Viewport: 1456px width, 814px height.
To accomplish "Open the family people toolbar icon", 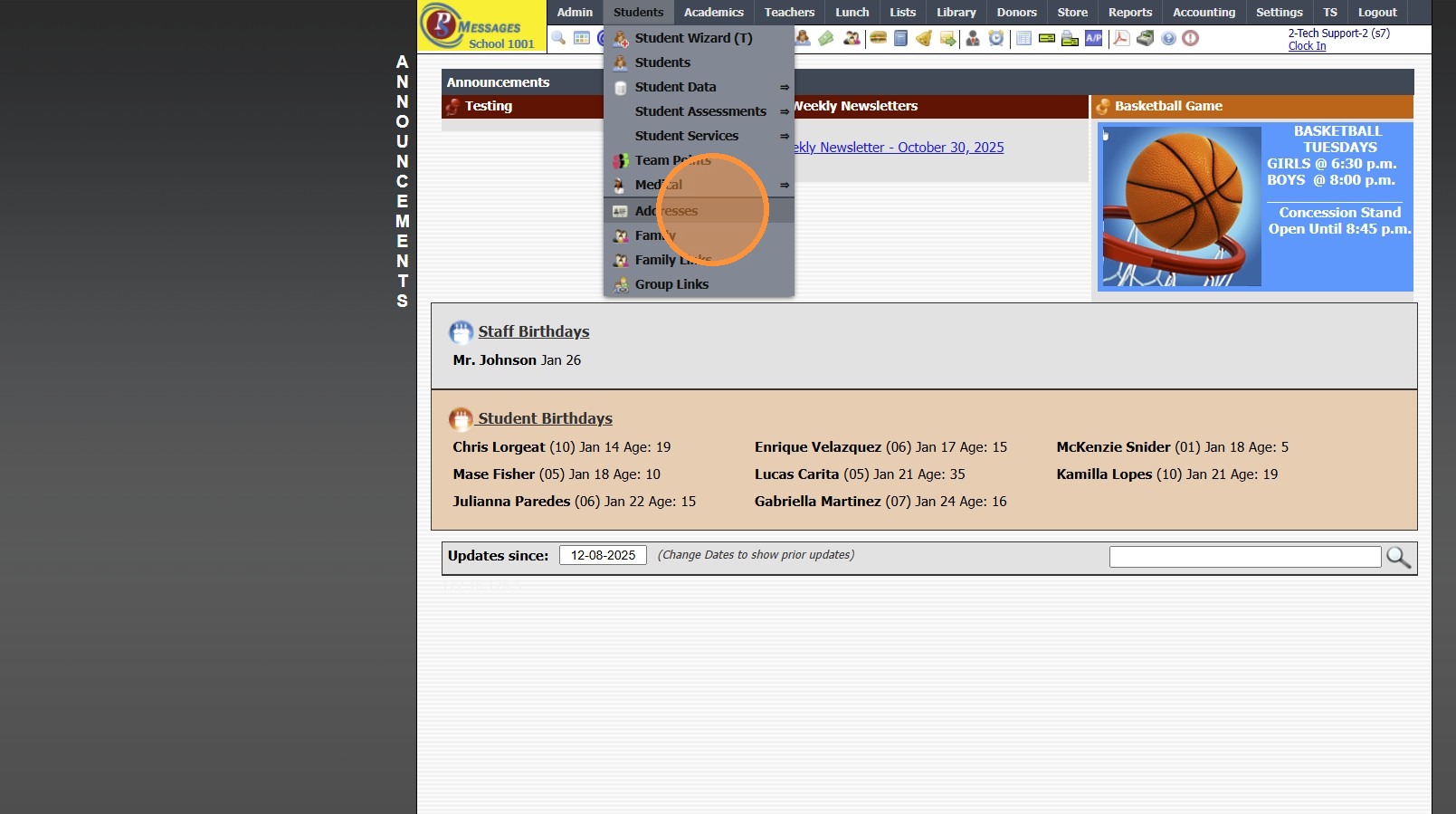I will coord(852,38).
